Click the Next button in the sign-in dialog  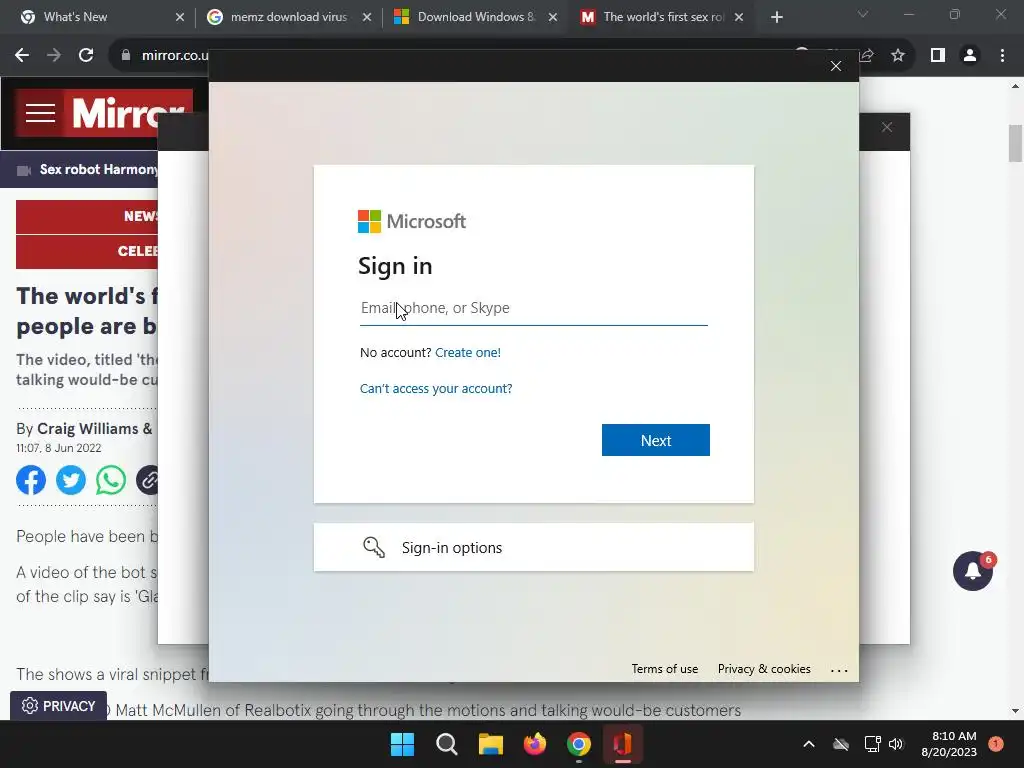[x=656, y=440]
